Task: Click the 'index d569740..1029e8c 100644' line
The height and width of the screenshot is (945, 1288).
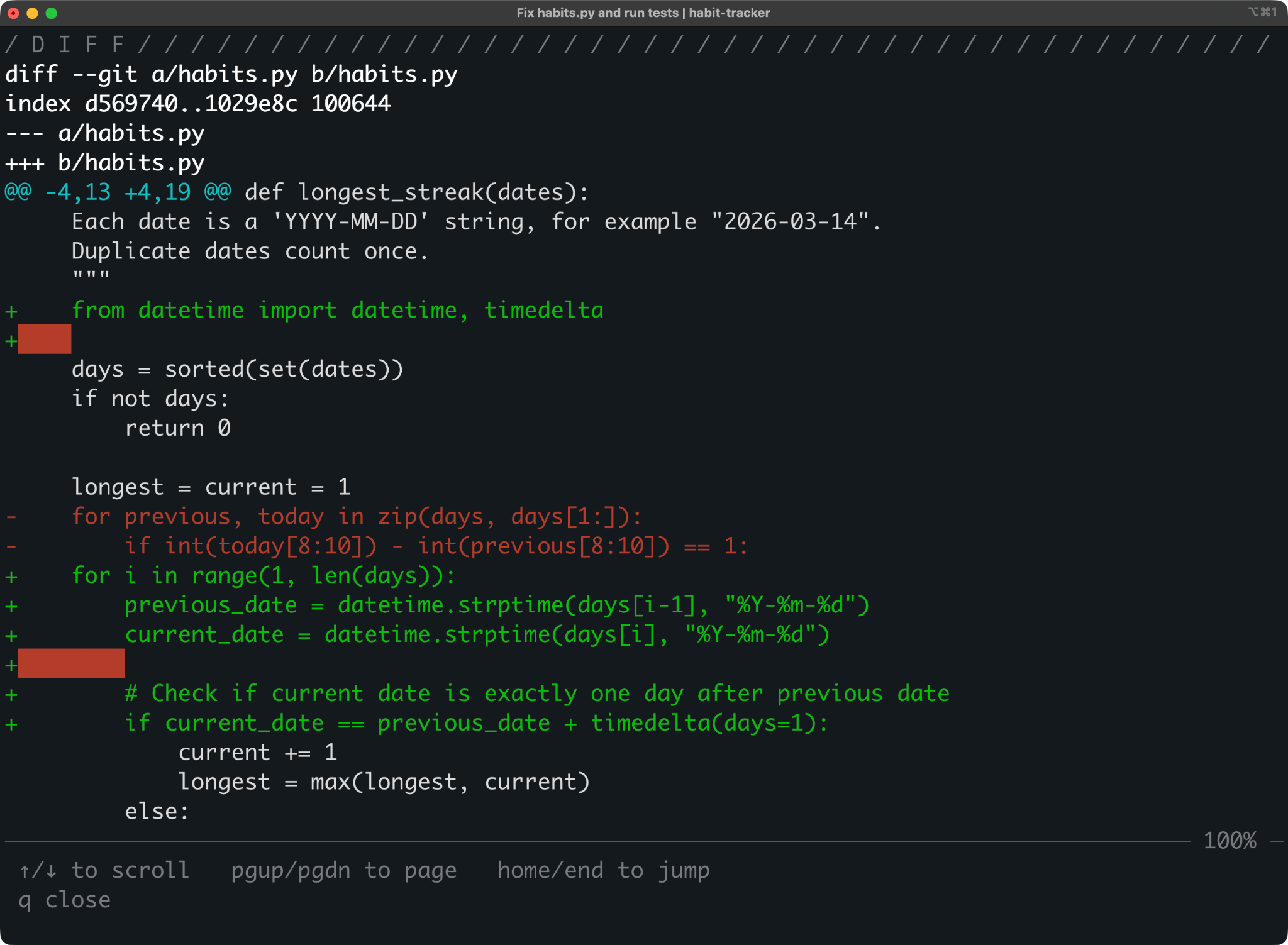Action: (x=198, y=104)
